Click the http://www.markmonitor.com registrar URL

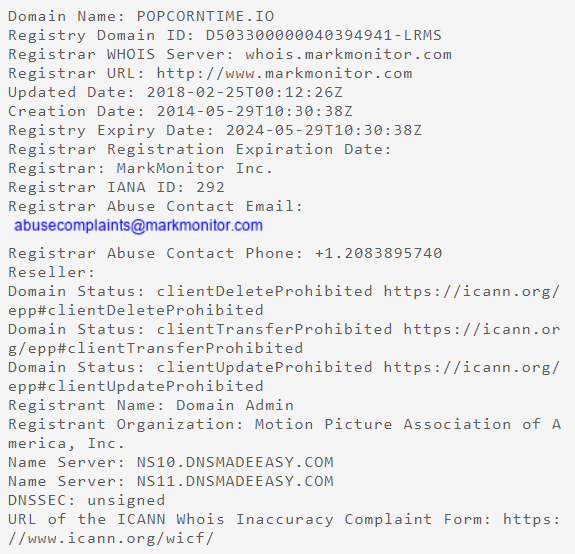(x=285, y=73)
